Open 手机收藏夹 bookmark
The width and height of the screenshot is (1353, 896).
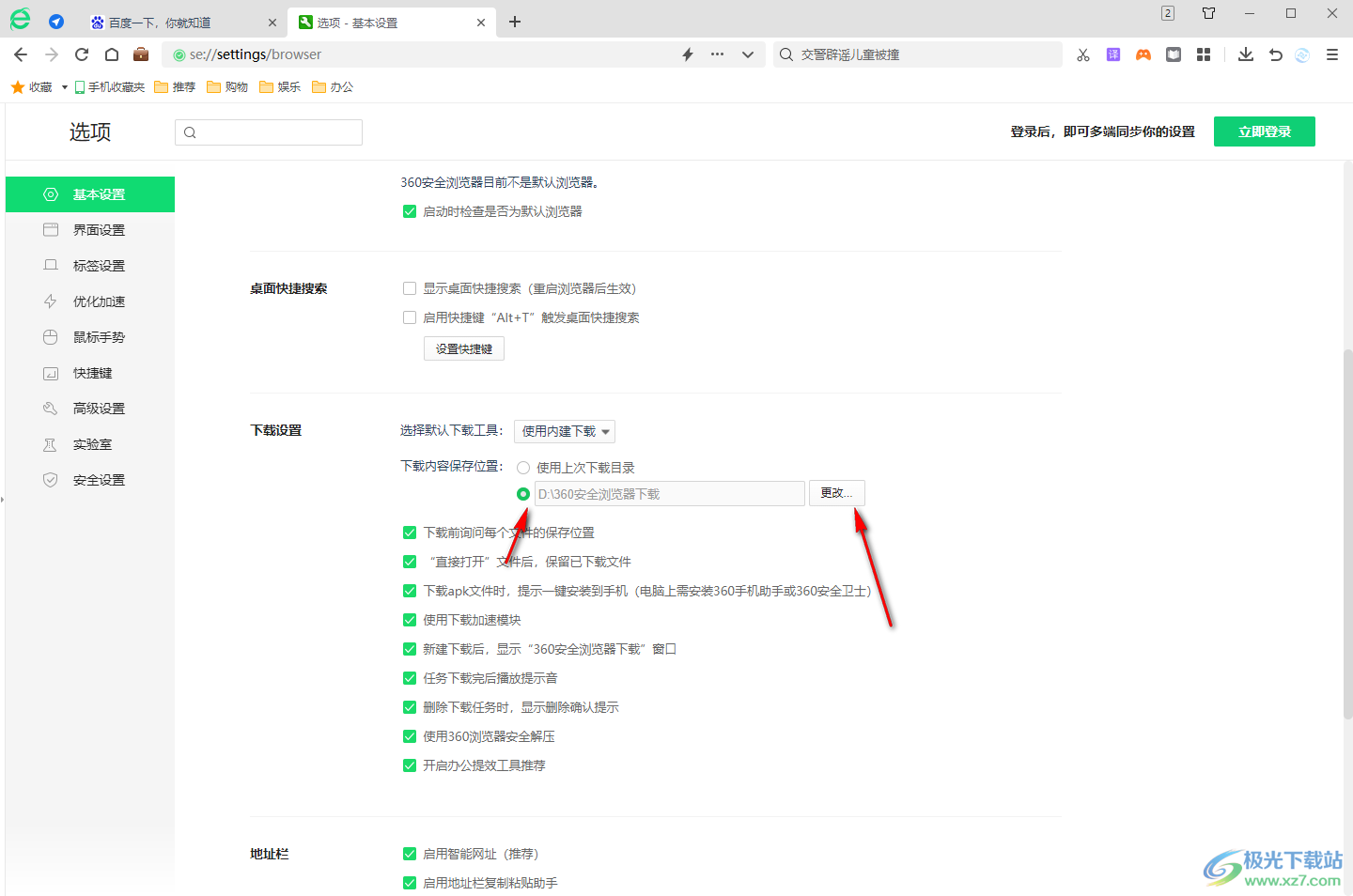[109, 87]
